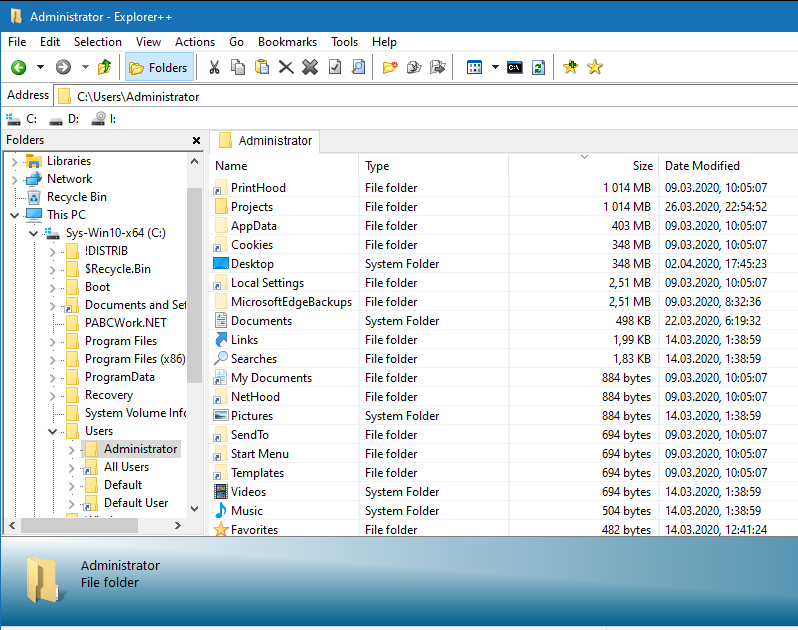The height and width of the screenshot is (630, 798).
Task: Open the Edit menu
Action: 50,42
